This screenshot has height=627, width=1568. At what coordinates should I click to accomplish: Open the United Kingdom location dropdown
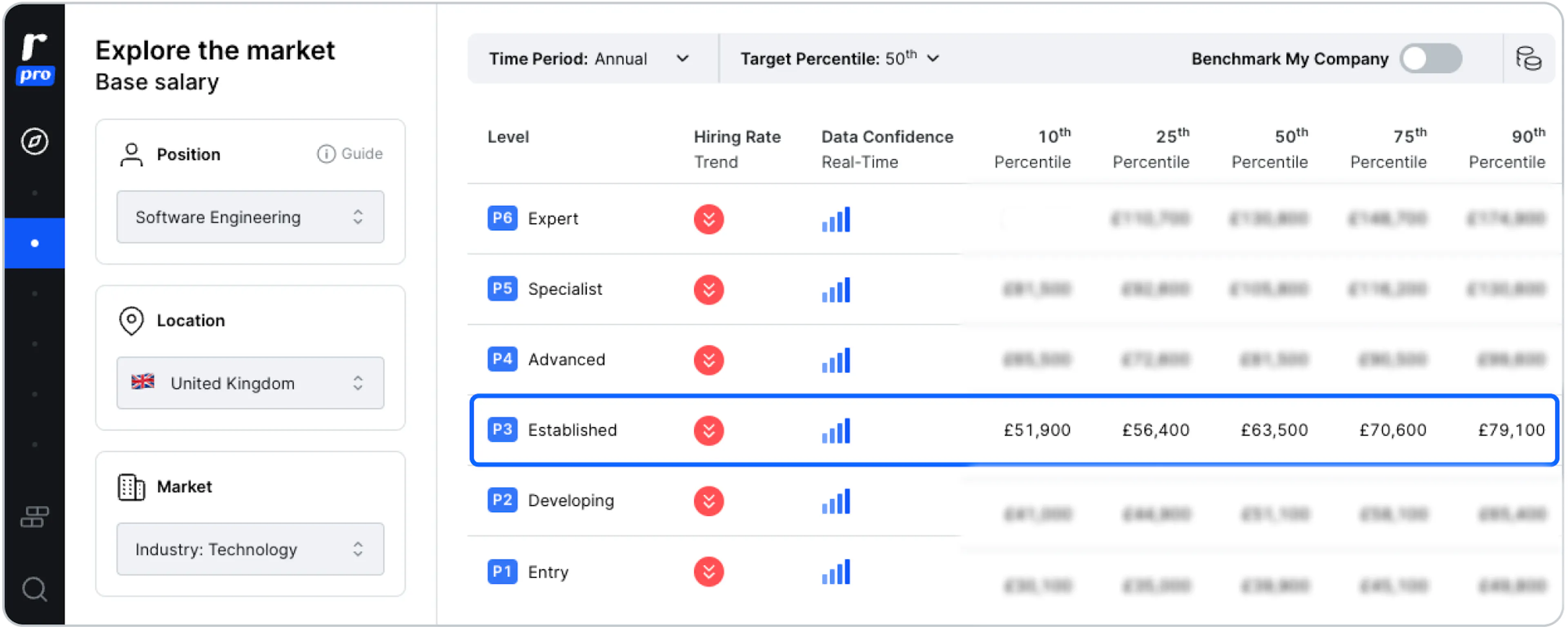[250, 383]
